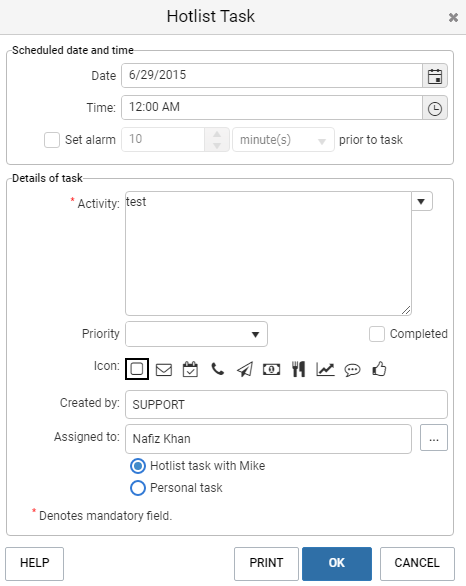The height and width of the screenshot is (586, 466).
Task: Mark the task as Completed
Action: point(377,334)
